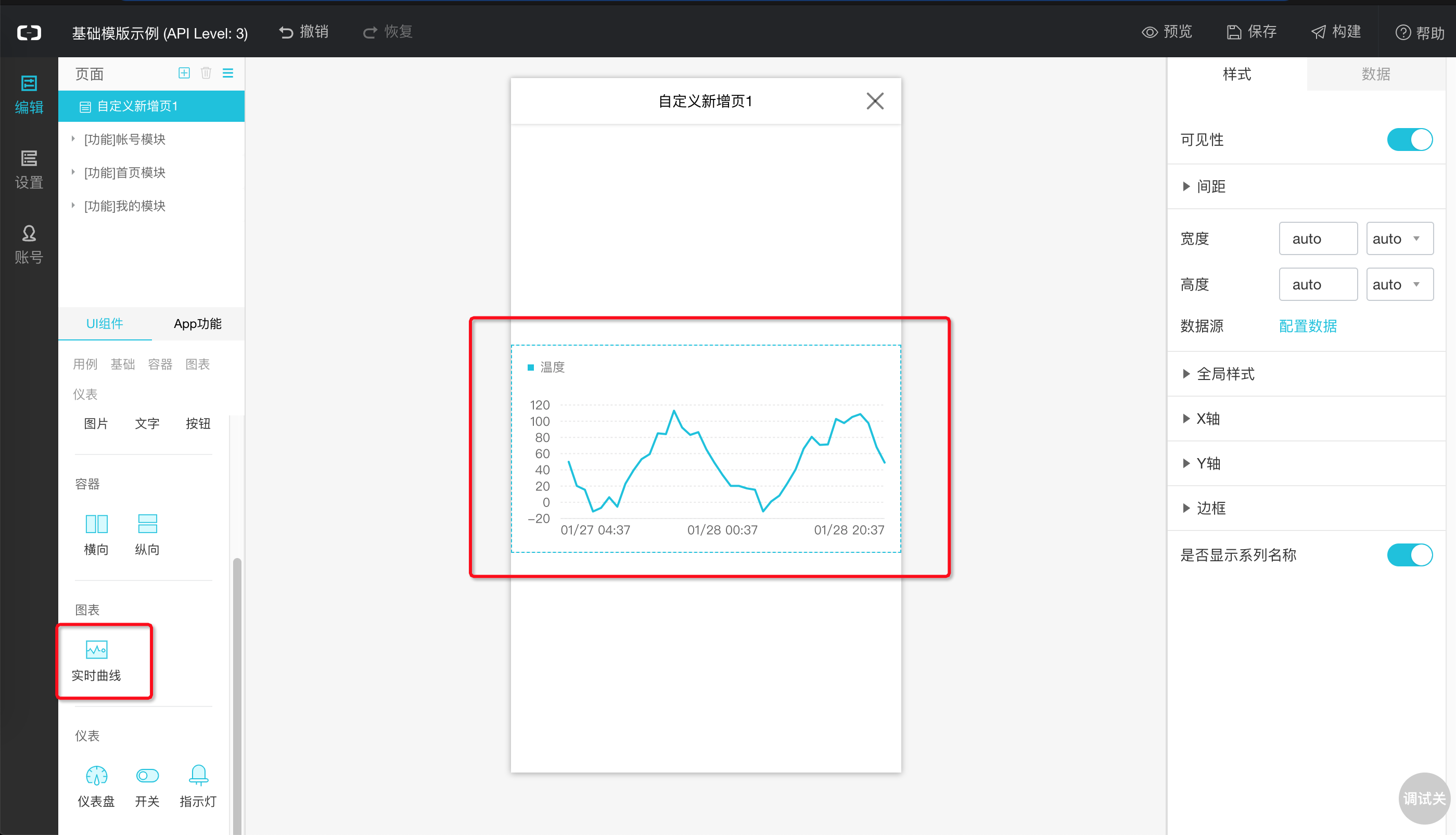Disable the 是否显示系列名称 switch
This screenshot has width=1456, height=835.
1410,554
